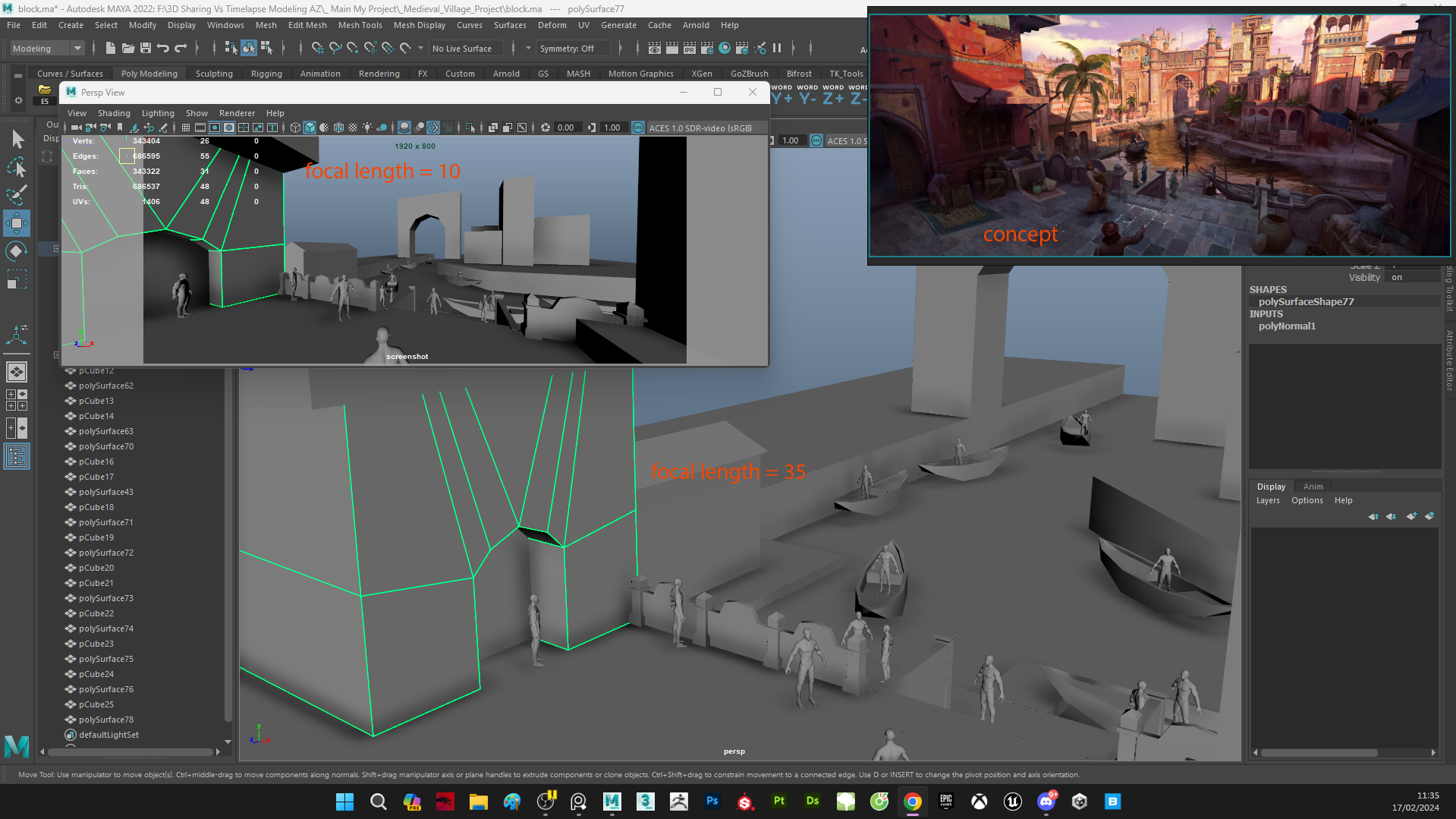Start IPR render icon
This screenshot has width=1456, height=819.
click(690, 48)
